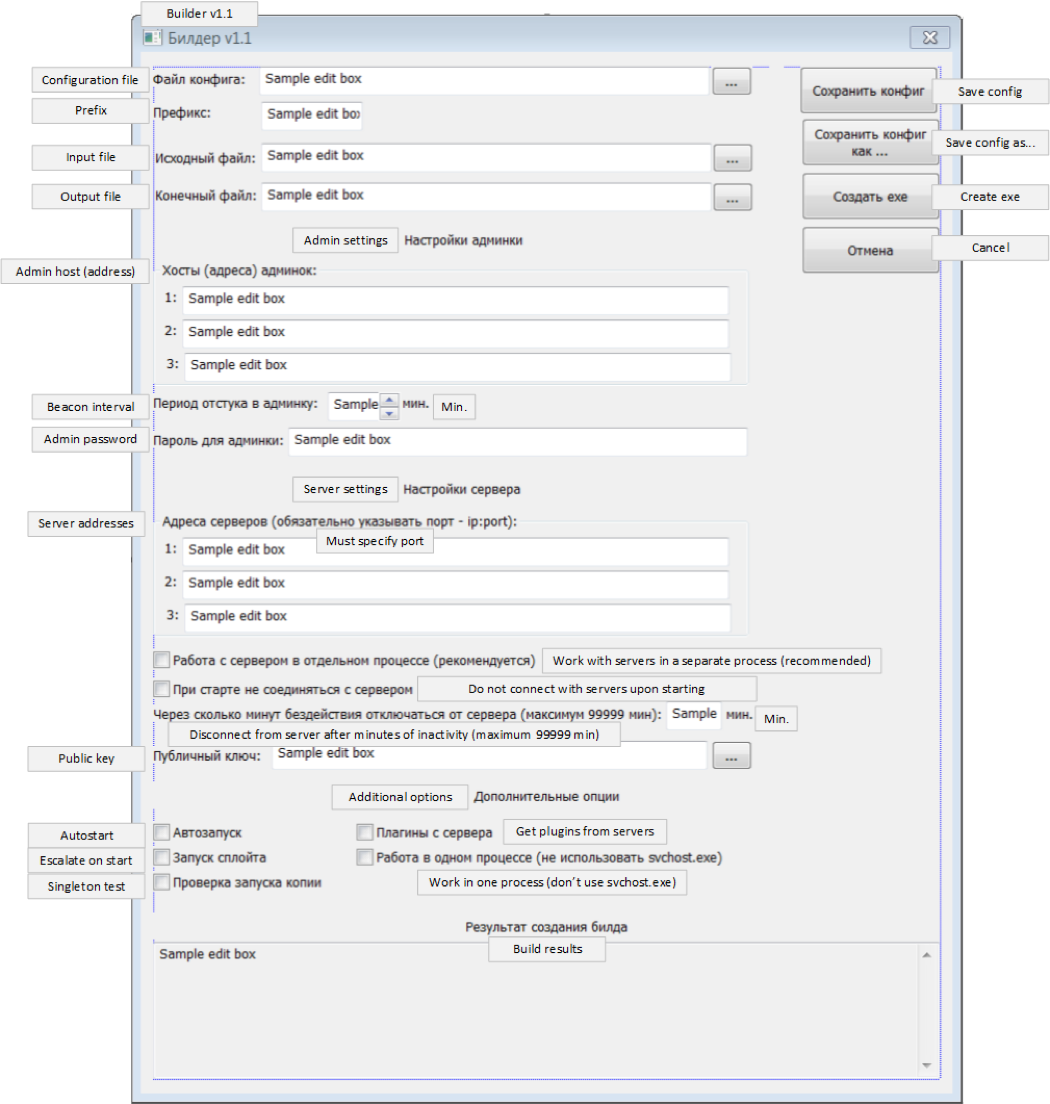Click the browse button next to Конечный файл

[x=732, y=198]
